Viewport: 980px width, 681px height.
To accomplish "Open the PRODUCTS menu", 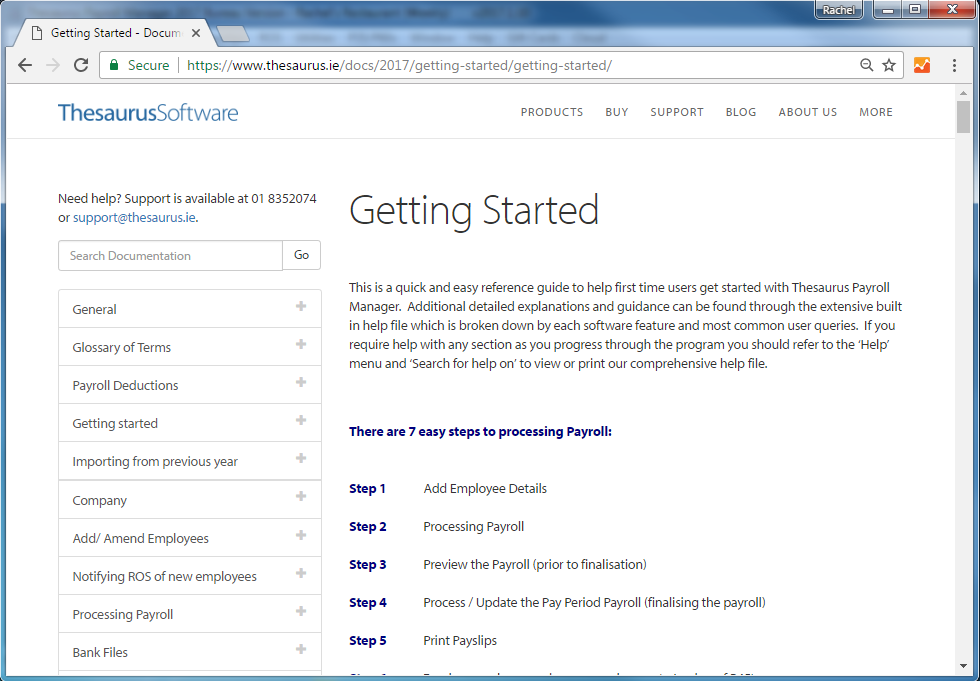I will click(552, 112).
